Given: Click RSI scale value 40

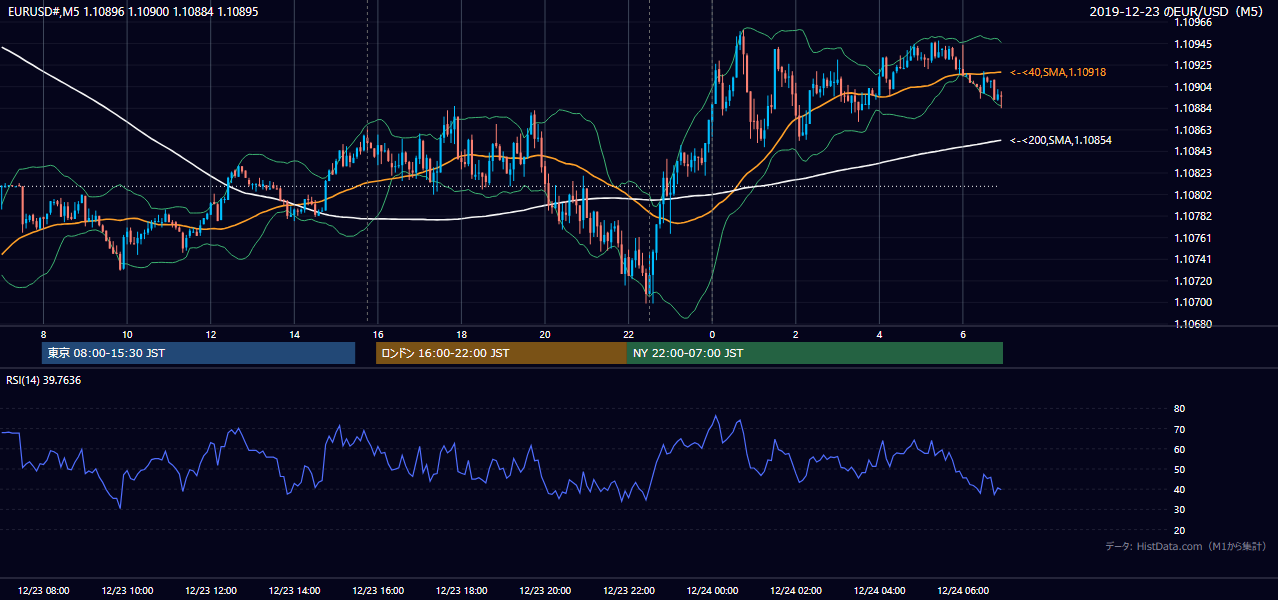Looking at the screenshot, I should point(1179,490).
